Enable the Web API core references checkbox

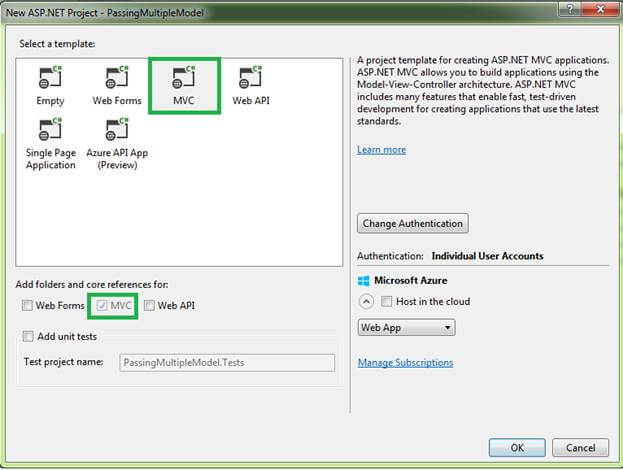pyautogui.click(x=149, y=305)
